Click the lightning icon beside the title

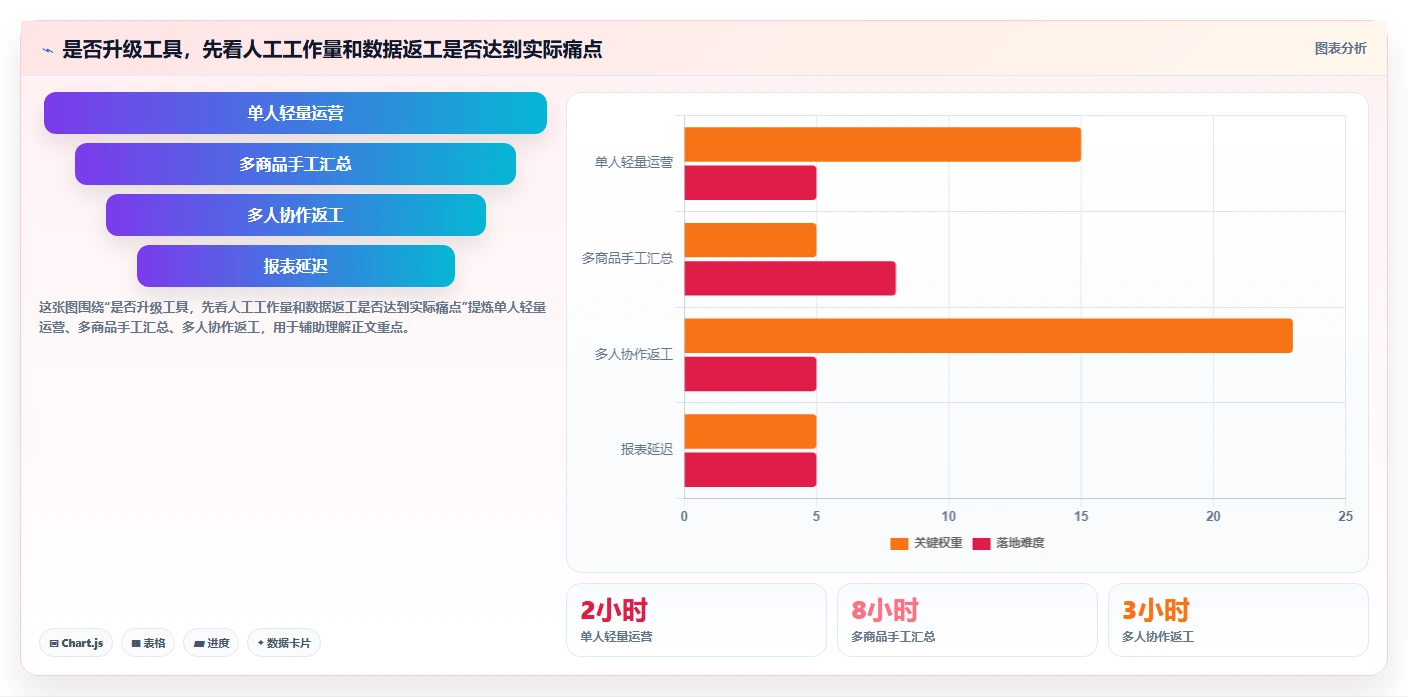coord(47,50)
